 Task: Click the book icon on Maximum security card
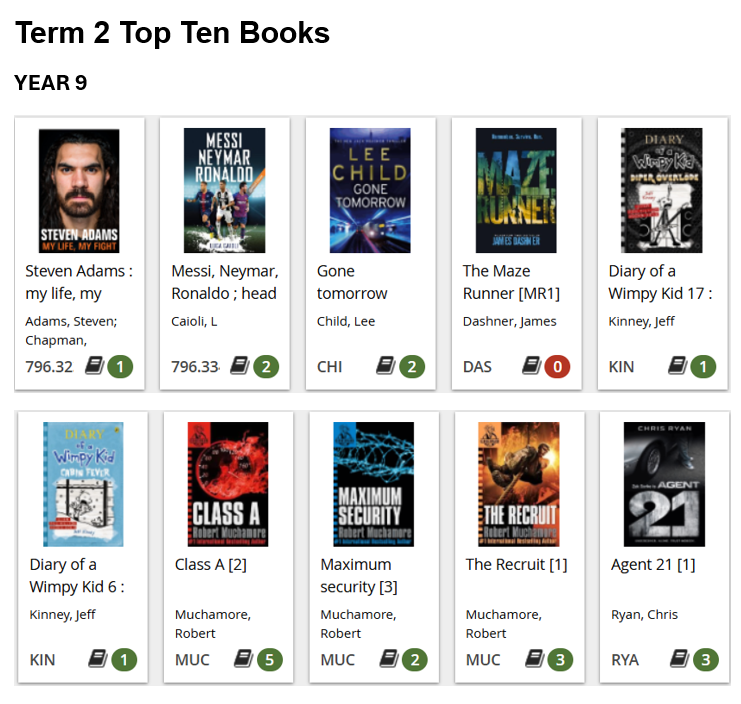(389, 659)
